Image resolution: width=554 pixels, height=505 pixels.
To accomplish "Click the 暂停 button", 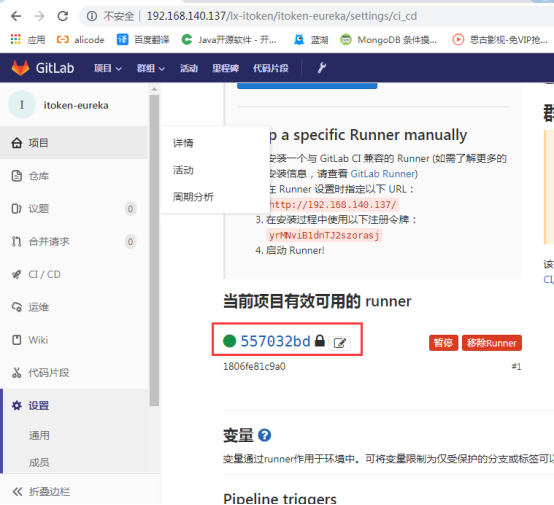I will coord(443,343).
